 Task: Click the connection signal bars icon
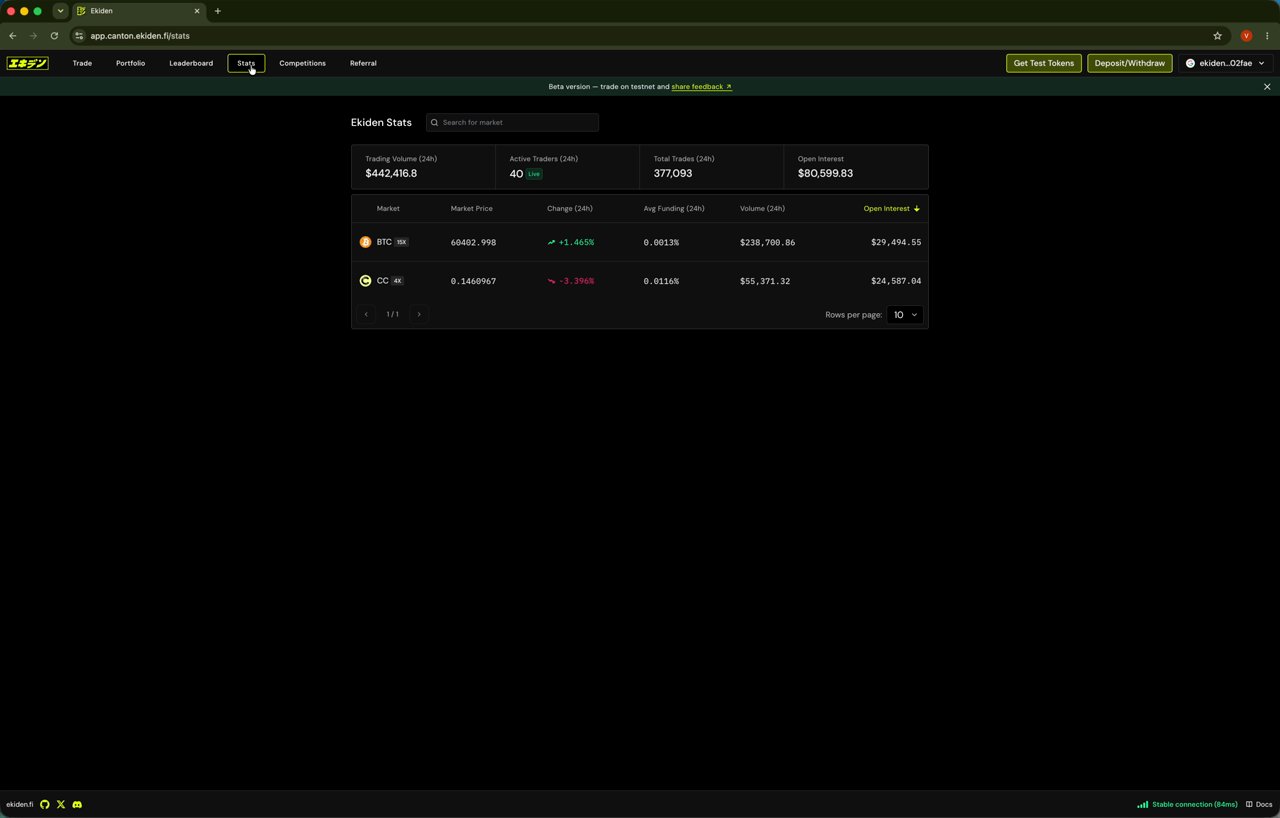[x=1142, y=804]
